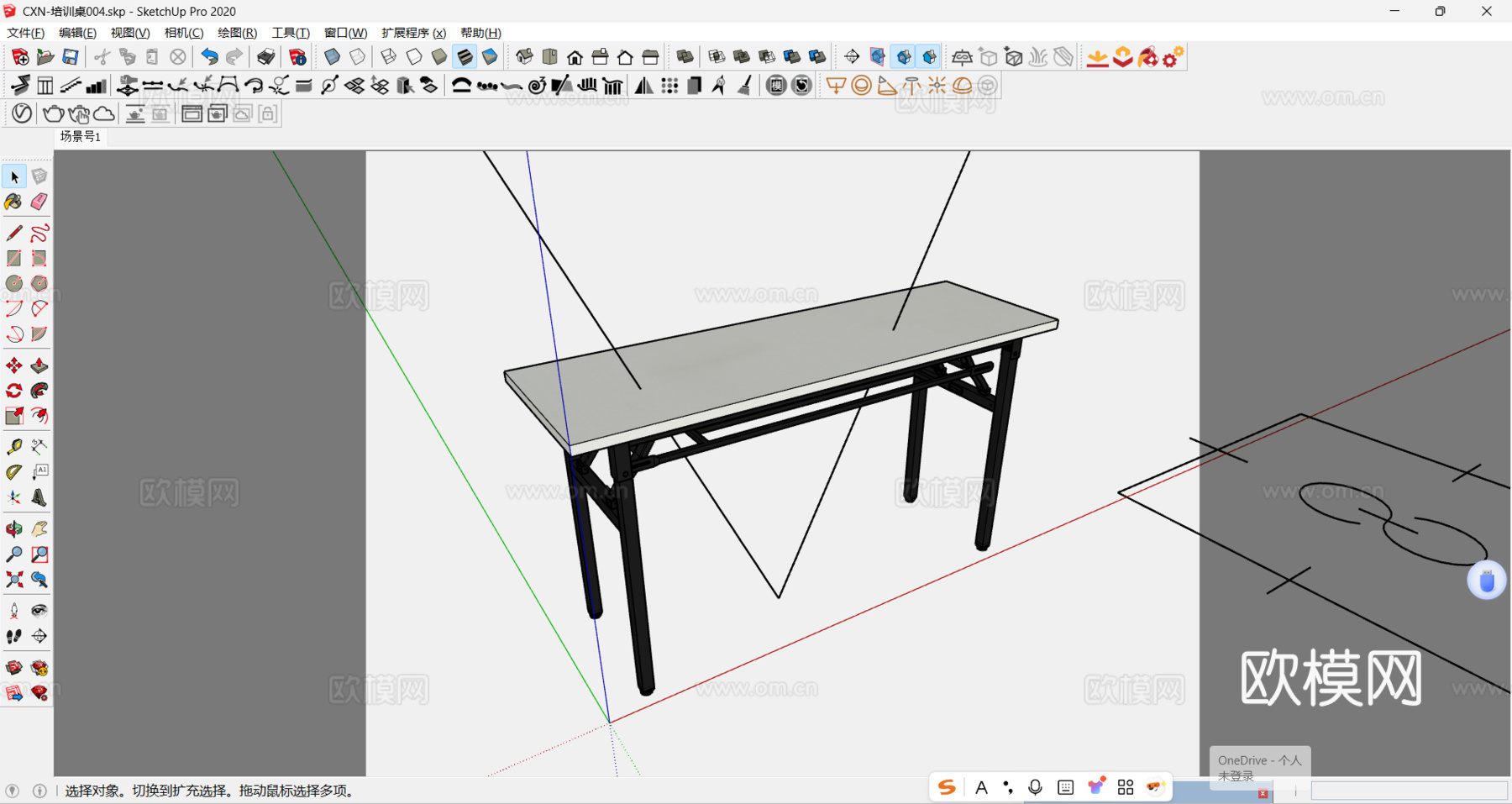Enable Wireframe face style
The width and height of the screenshot is (1512, 804).
tap(389, 57)
